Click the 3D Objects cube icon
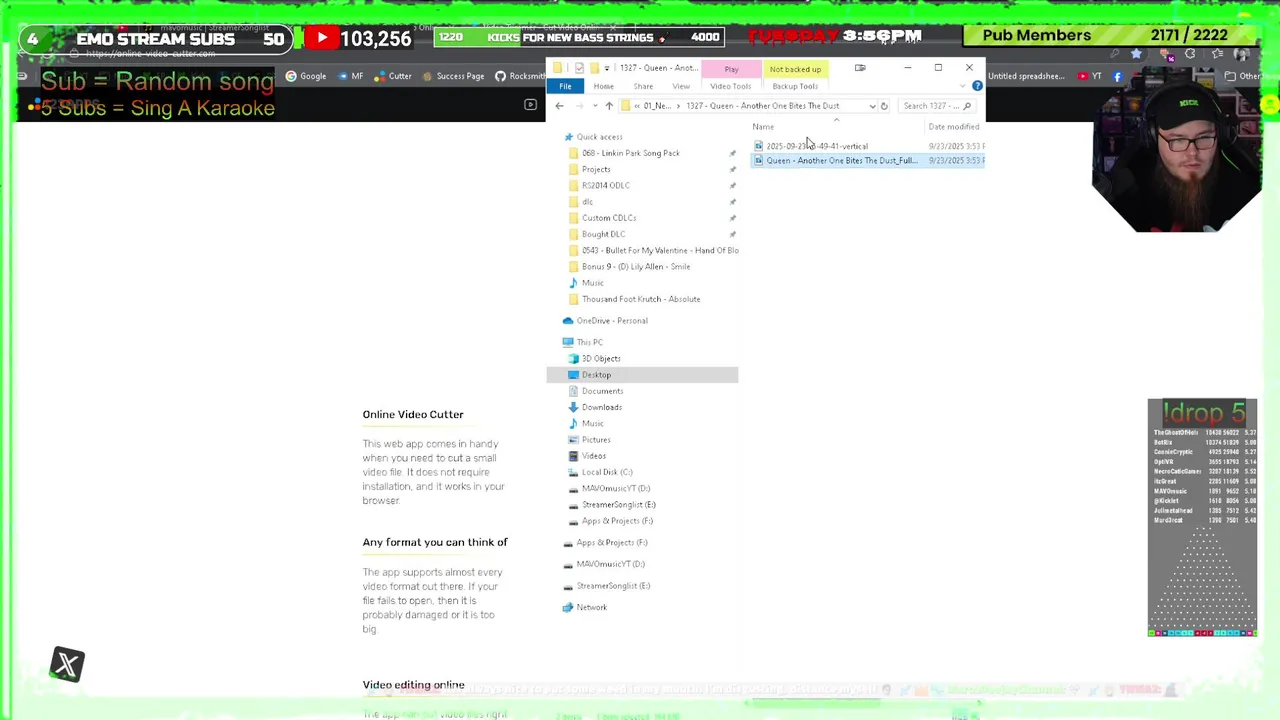Image resolution: width=1280 pixels, height=720 pixels. pos(573,358)
